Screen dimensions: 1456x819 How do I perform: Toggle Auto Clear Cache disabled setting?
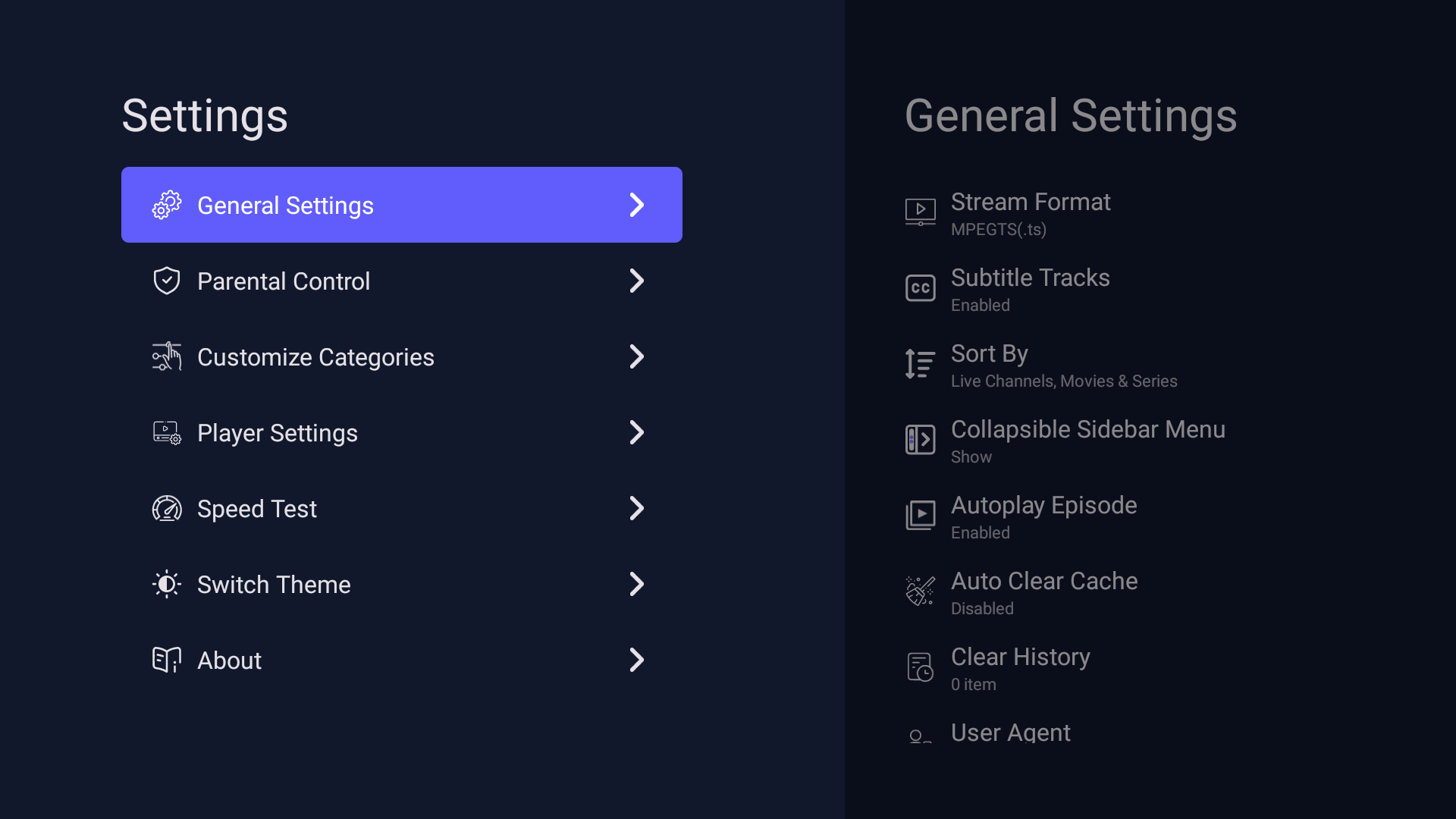pyautogui.click(x=1043, y=592)
